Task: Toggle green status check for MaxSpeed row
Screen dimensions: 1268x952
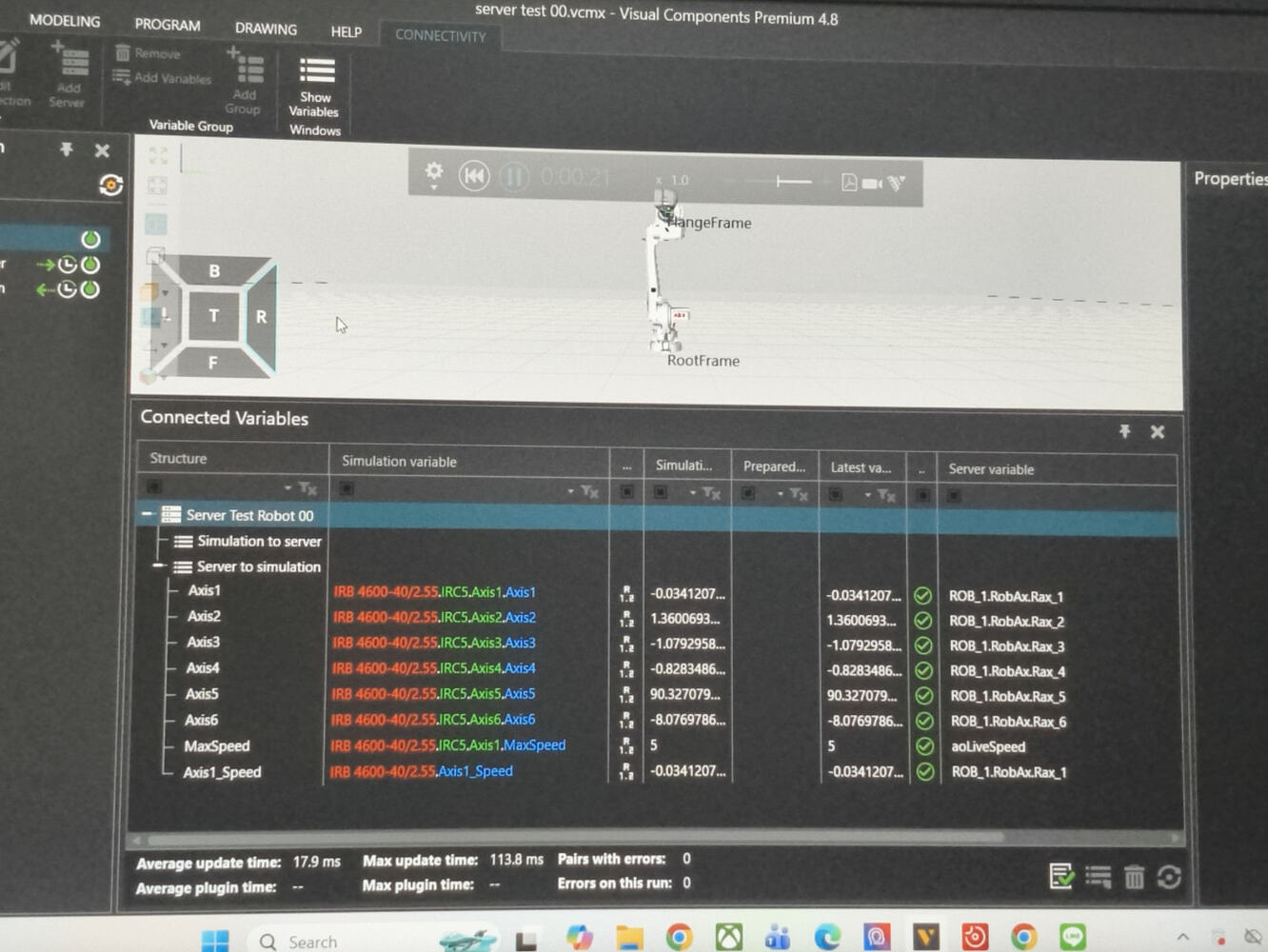Action: point(924,746)
